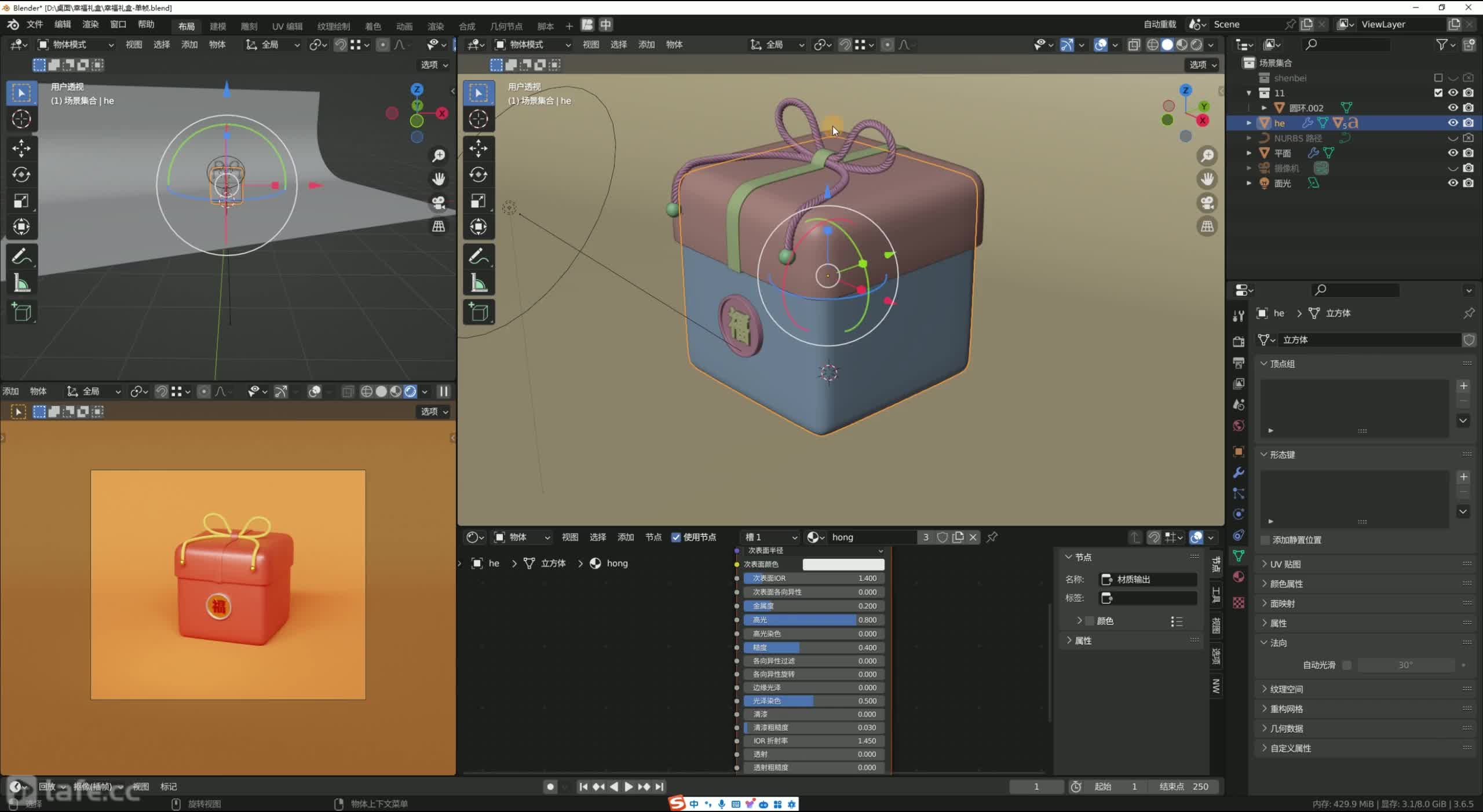Open 物体模式 dropdown in main viewport
Screen dimensions: 1483x812
pyautogui.click(x=532, y=45)
